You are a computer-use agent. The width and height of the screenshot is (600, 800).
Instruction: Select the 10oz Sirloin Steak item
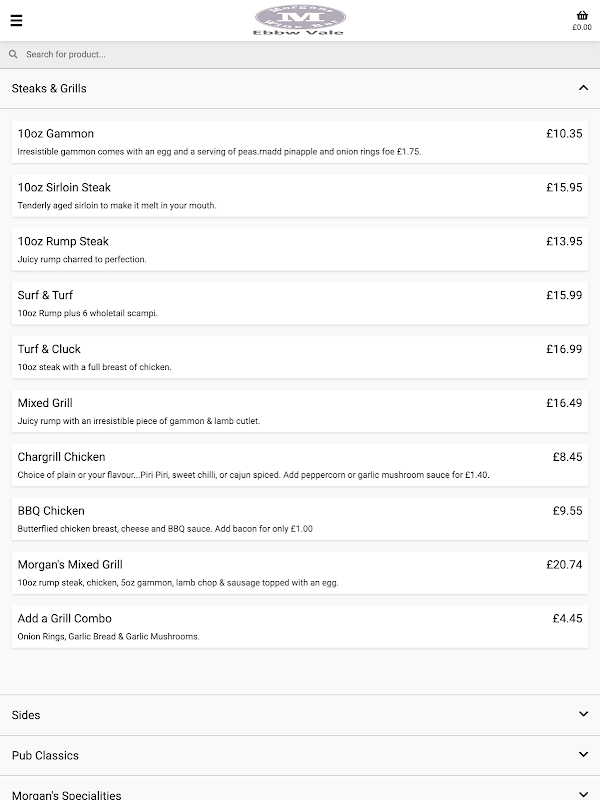(x=300, y=196)
